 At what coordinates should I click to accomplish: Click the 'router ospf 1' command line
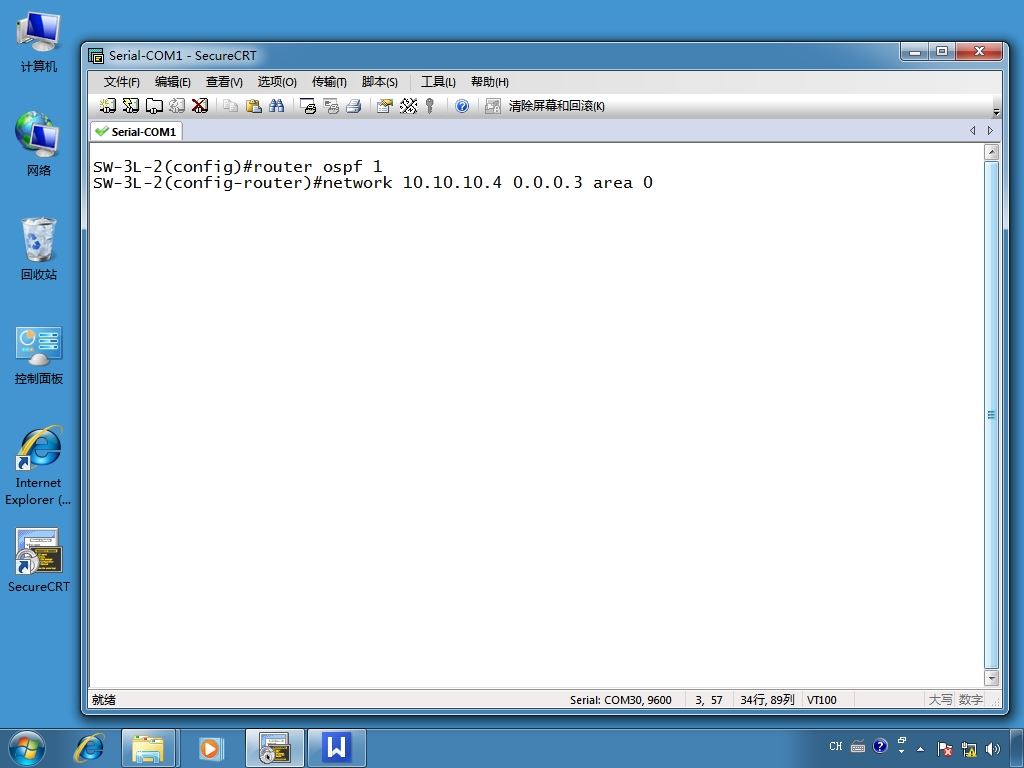point(237,167)
